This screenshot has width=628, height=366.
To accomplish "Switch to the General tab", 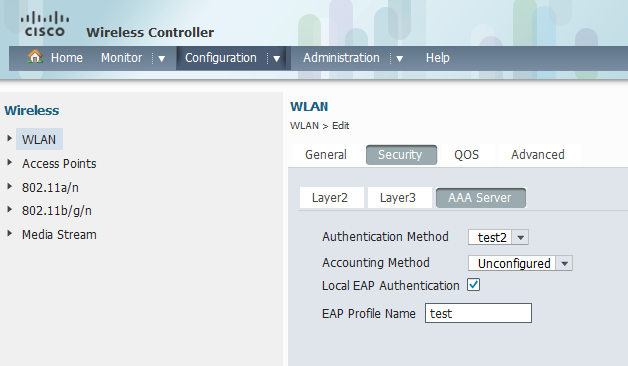I will 326,155.
